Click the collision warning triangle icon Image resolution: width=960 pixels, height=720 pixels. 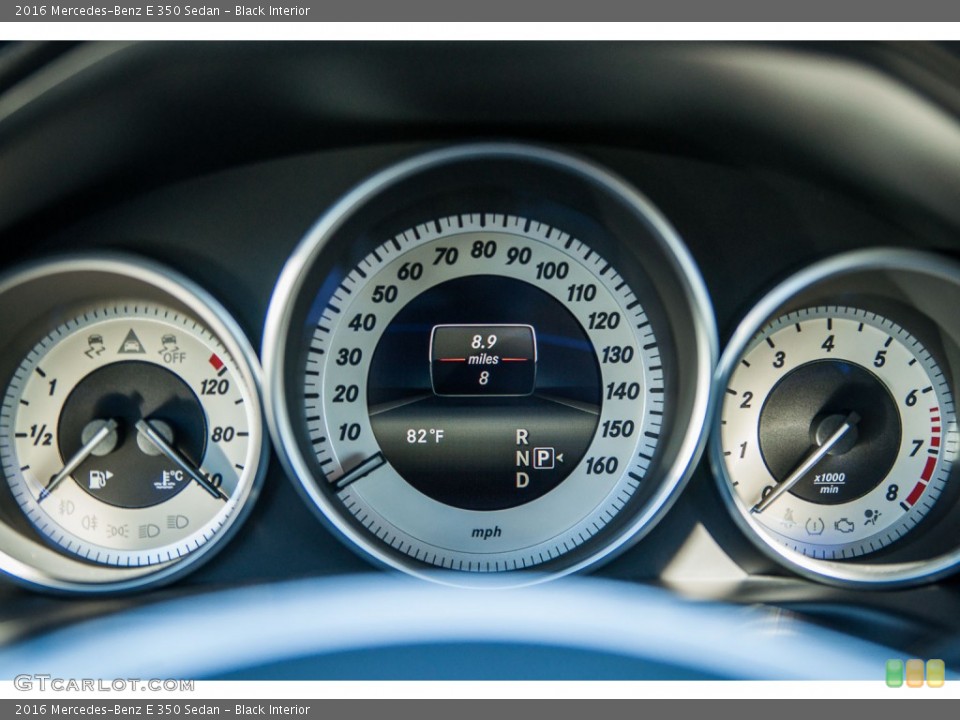pos(131,342)
